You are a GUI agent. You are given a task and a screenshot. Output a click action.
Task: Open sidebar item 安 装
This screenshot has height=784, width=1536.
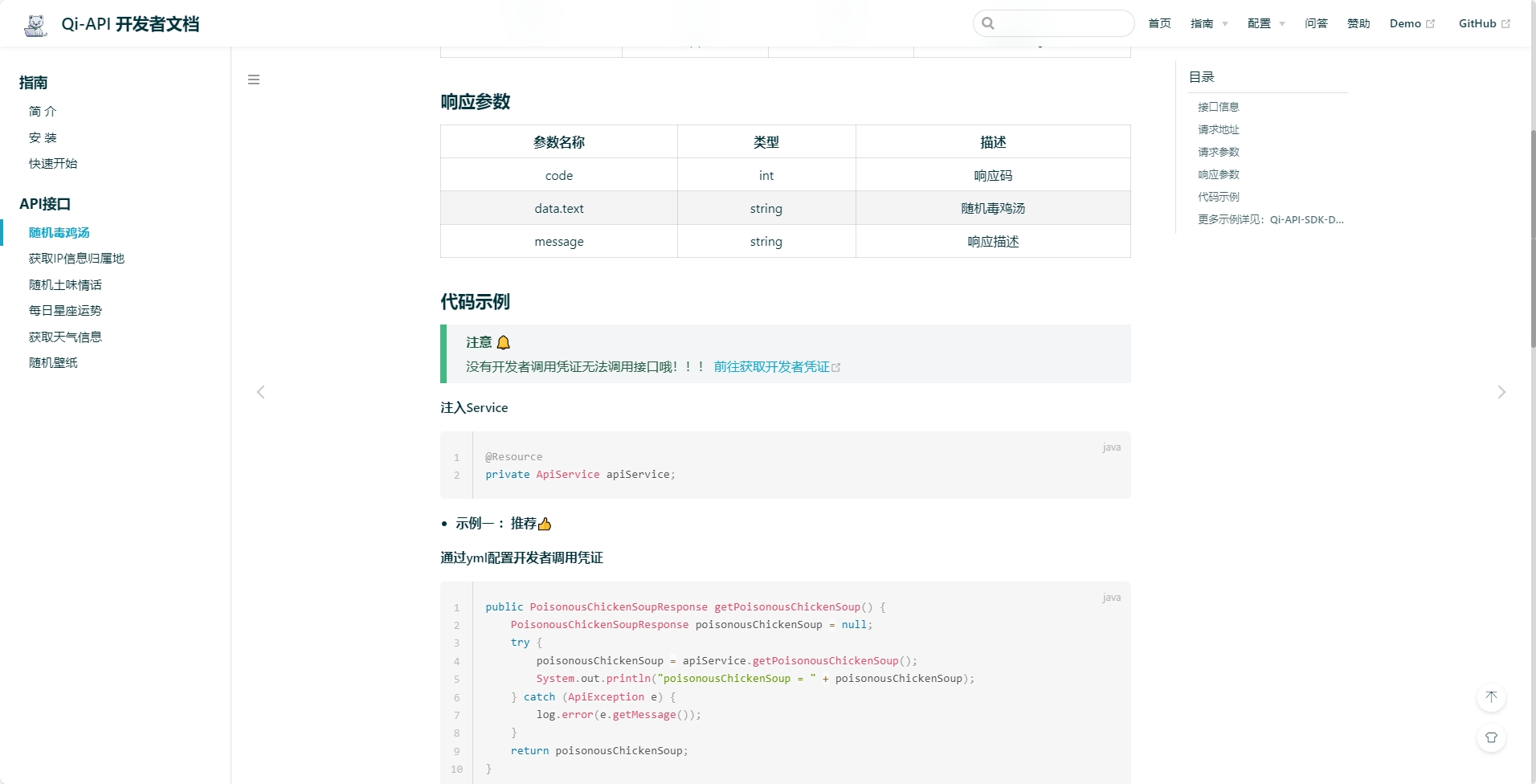tap(43, 137)
